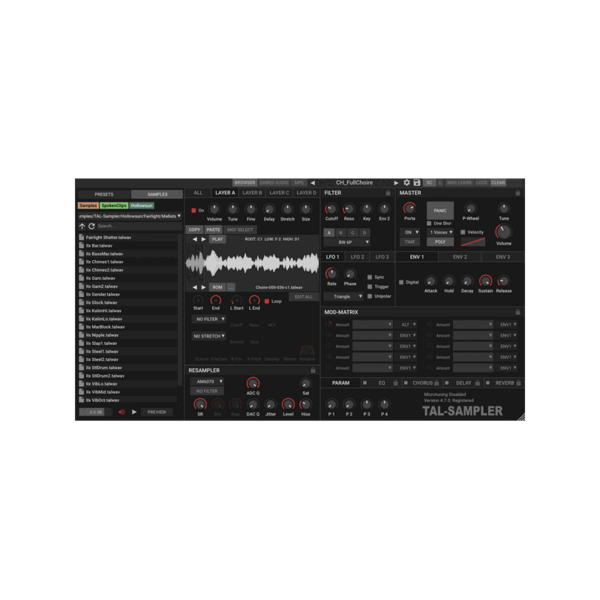Click the POLY mode button
This screenshot has height=600, width=600.
[x=440, y=242]
